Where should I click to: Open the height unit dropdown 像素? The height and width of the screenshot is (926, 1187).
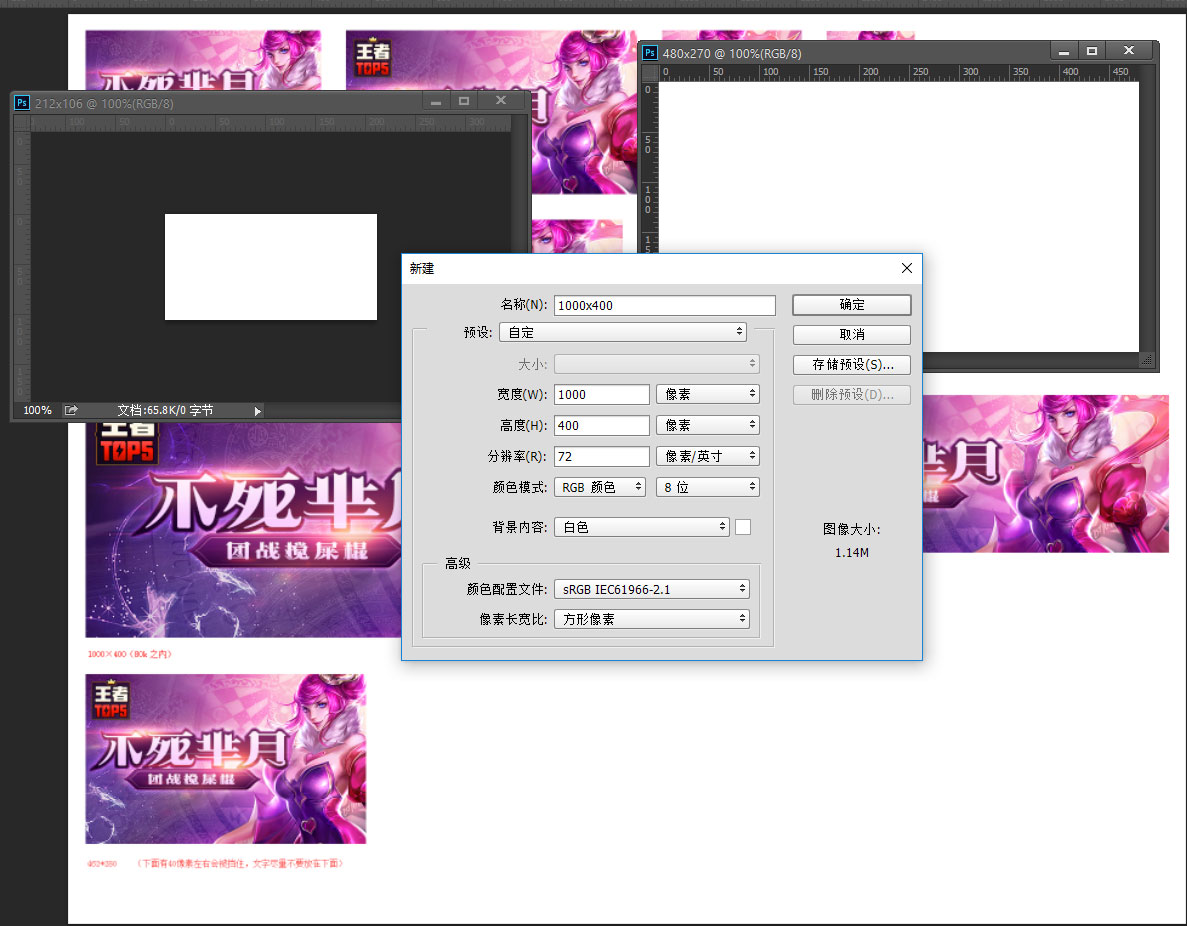pos(708,426)
